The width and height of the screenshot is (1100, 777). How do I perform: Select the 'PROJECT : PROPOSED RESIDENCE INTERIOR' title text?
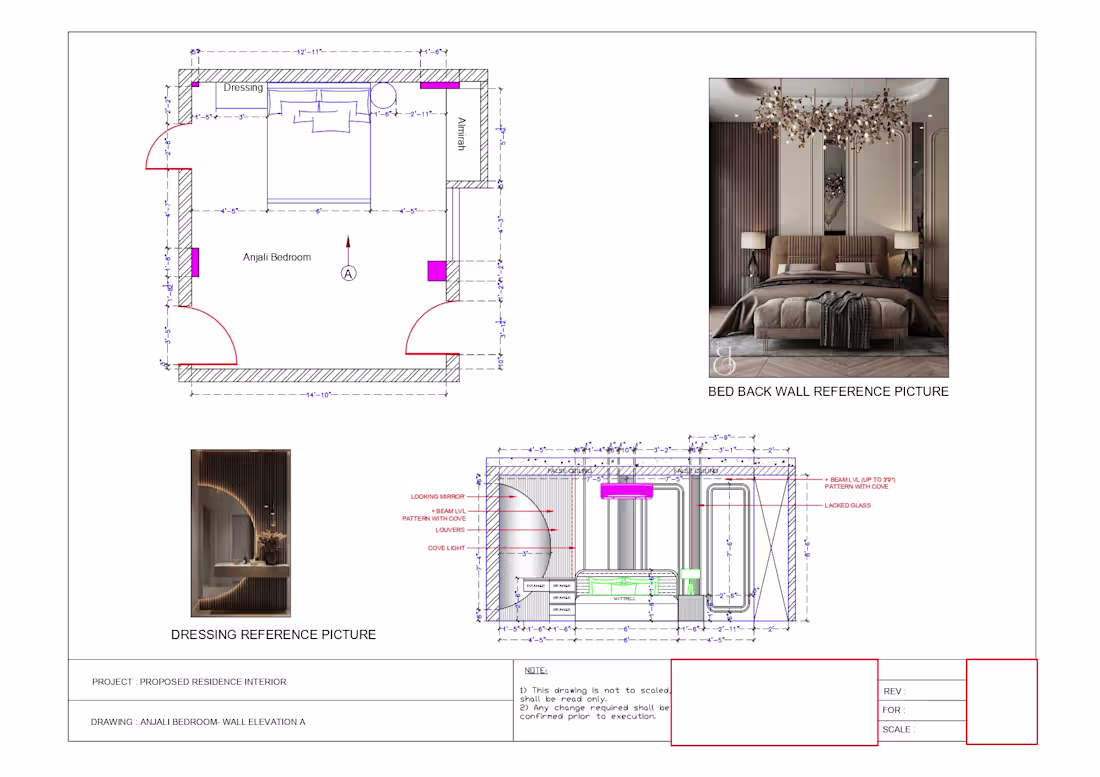tap(189, 682)
